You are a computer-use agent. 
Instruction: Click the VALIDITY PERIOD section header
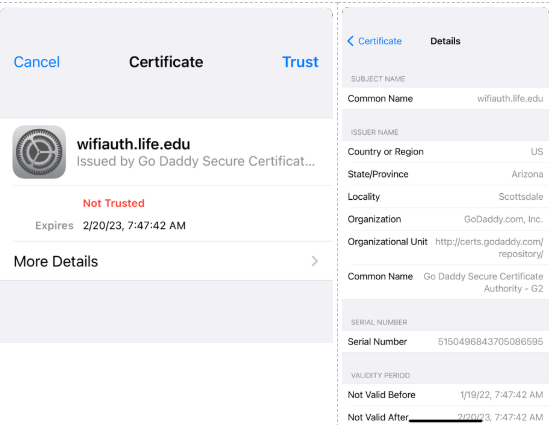(380, 376)
